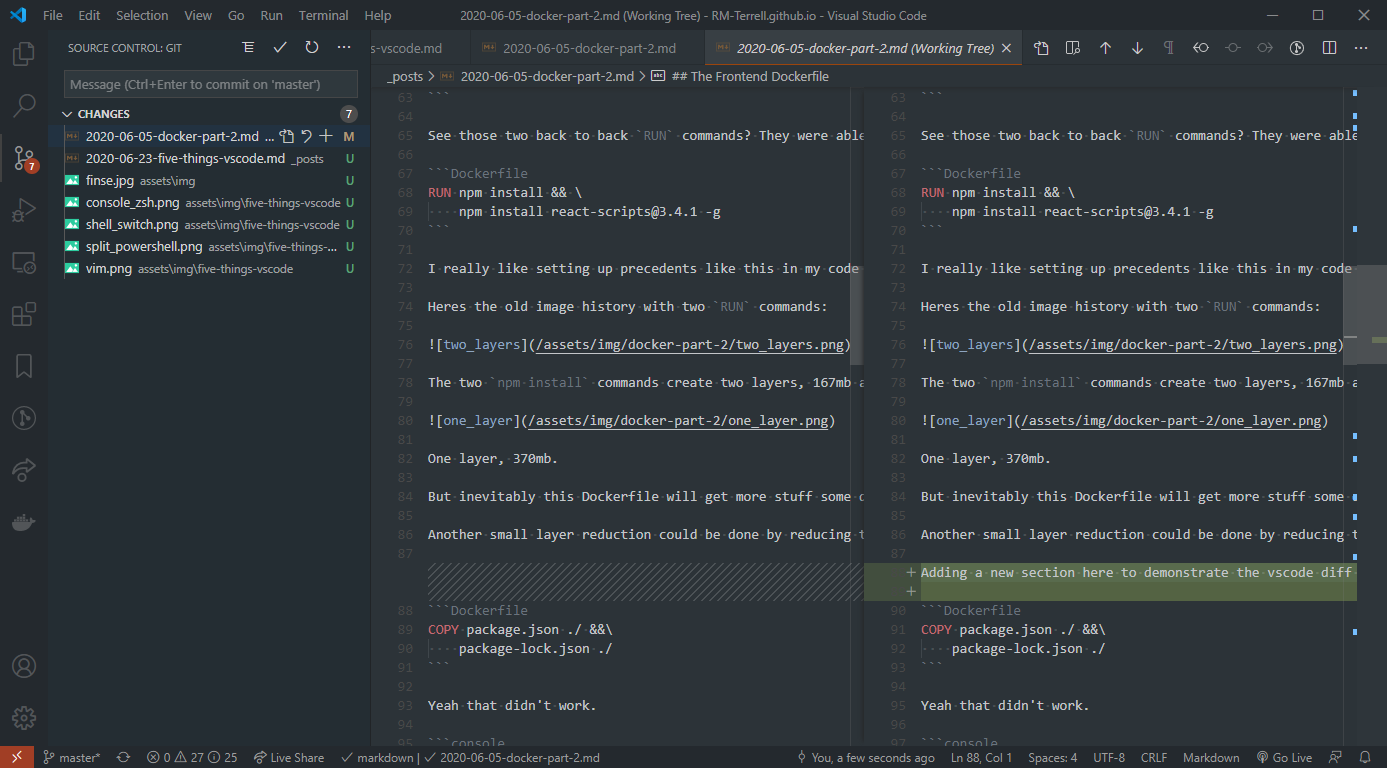The width and height of the screenshot is (1387, 768).
Task: Go to previous change with up arrow
Action: [x=1105, y=48]
